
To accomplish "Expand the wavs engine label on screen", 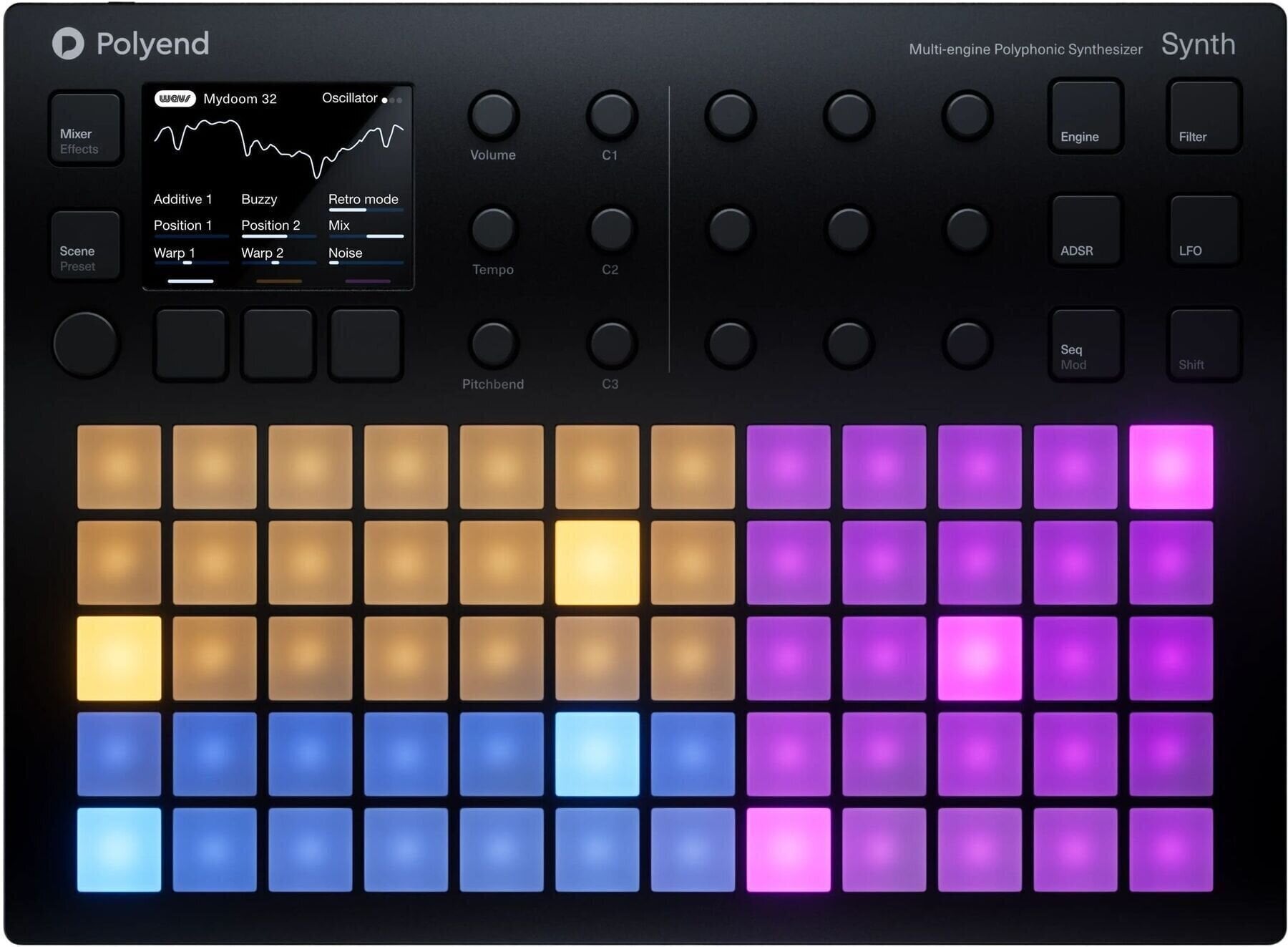I will tap(175, 98).
